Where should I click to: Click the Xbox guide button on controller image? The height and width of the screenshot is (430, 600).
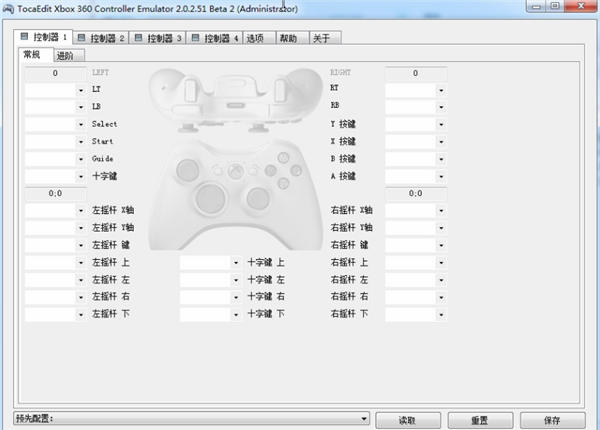tap(236, 171)
